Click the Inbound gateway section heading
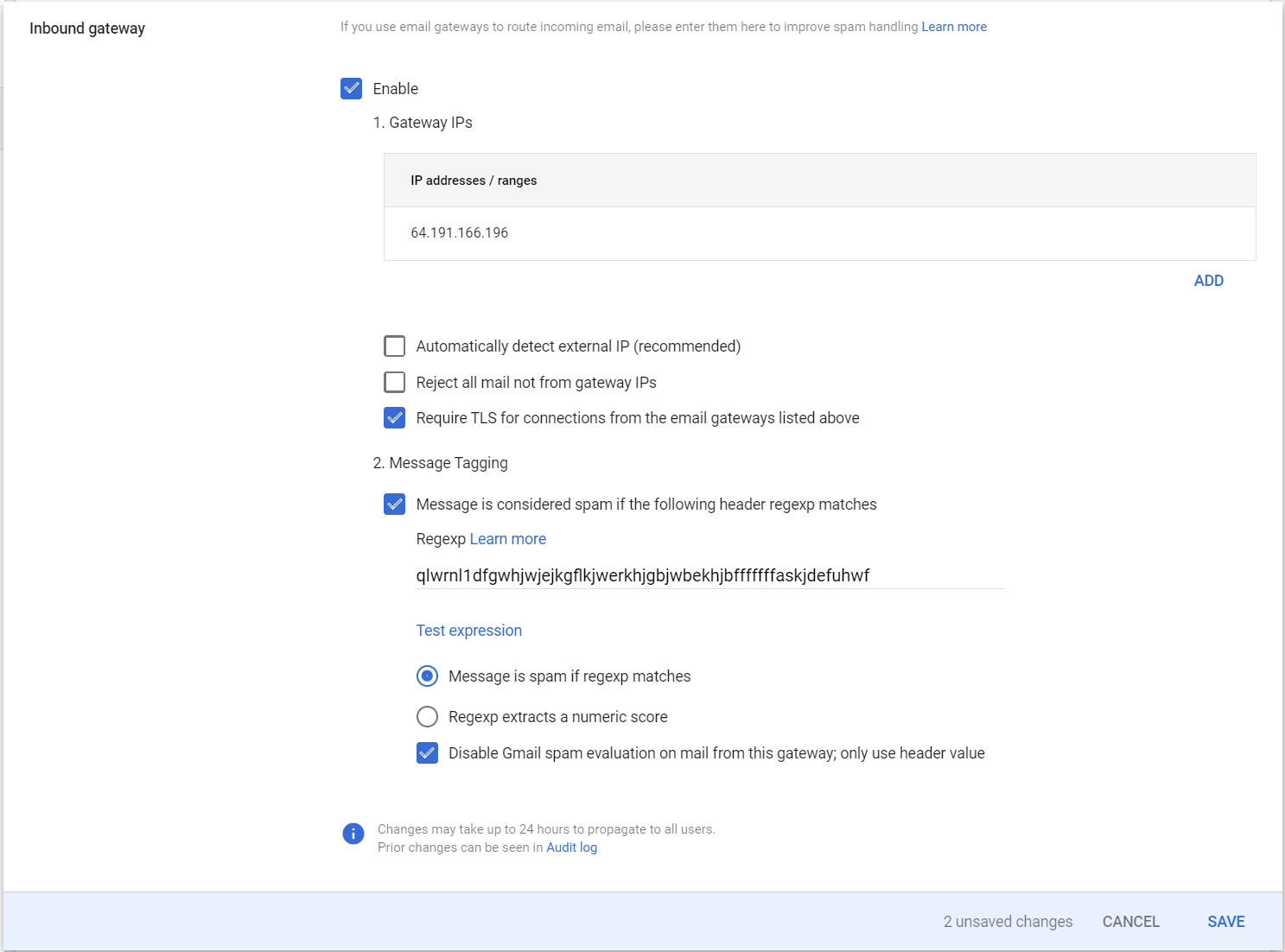Image resolution: width=1285 pixels, height=952 pixels. pyautogui.click(x=87, y=29)
